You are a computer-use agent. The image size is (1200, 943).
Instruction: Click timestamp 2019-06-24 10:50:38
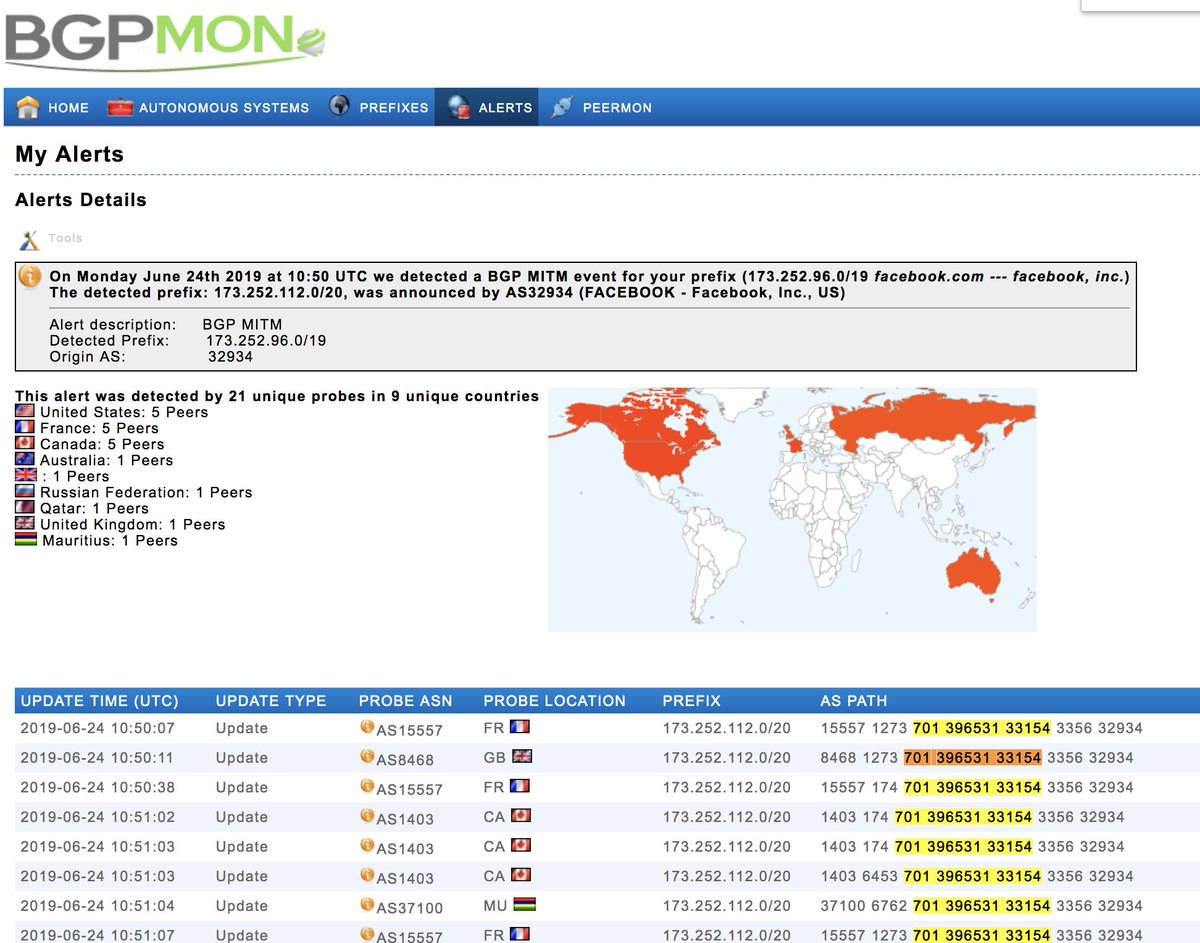(x=97, y=787)
